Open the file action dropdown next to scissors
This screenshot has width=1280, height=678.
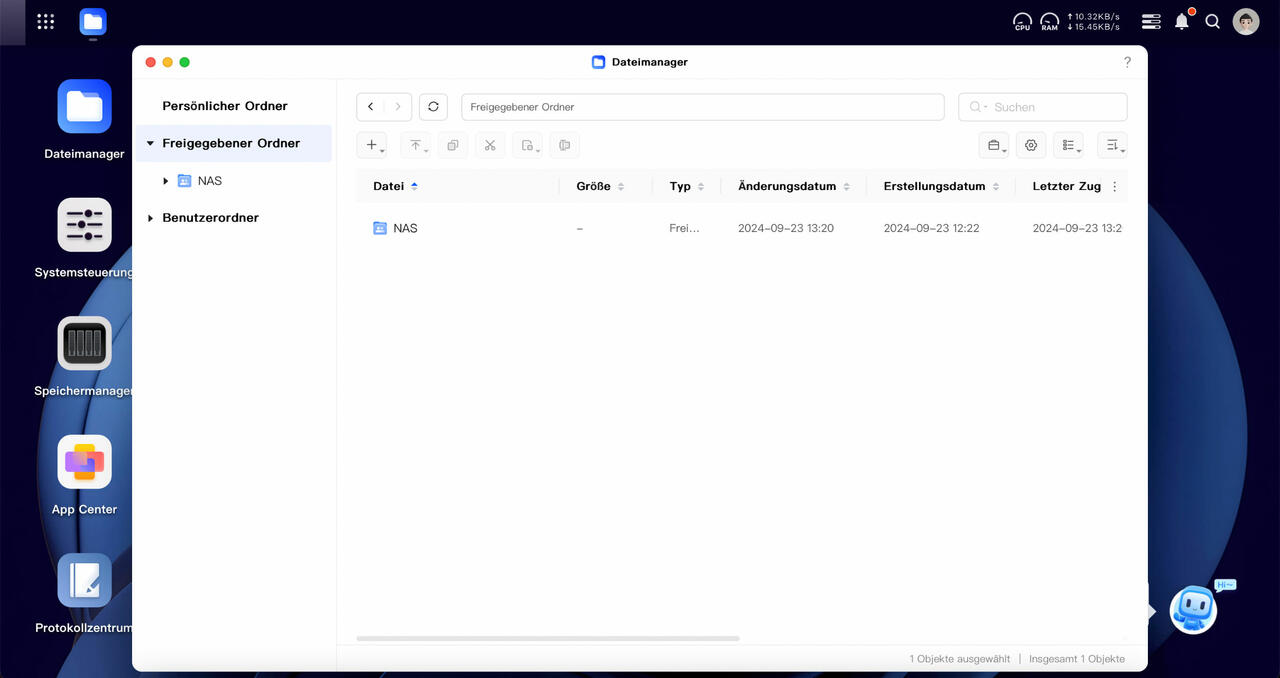tap(528, 145)
